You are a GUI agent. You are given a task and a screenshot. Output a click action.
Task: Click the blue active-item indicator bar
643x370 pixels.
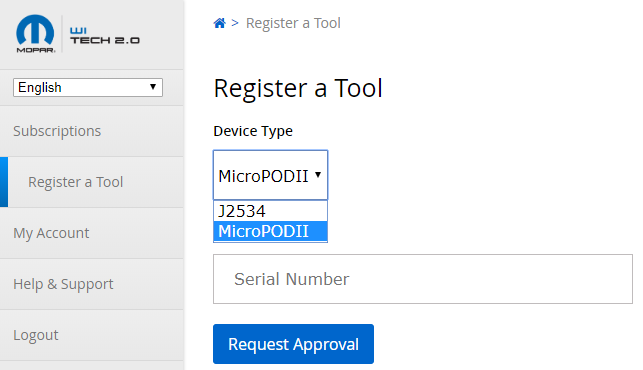coord(4,182)
